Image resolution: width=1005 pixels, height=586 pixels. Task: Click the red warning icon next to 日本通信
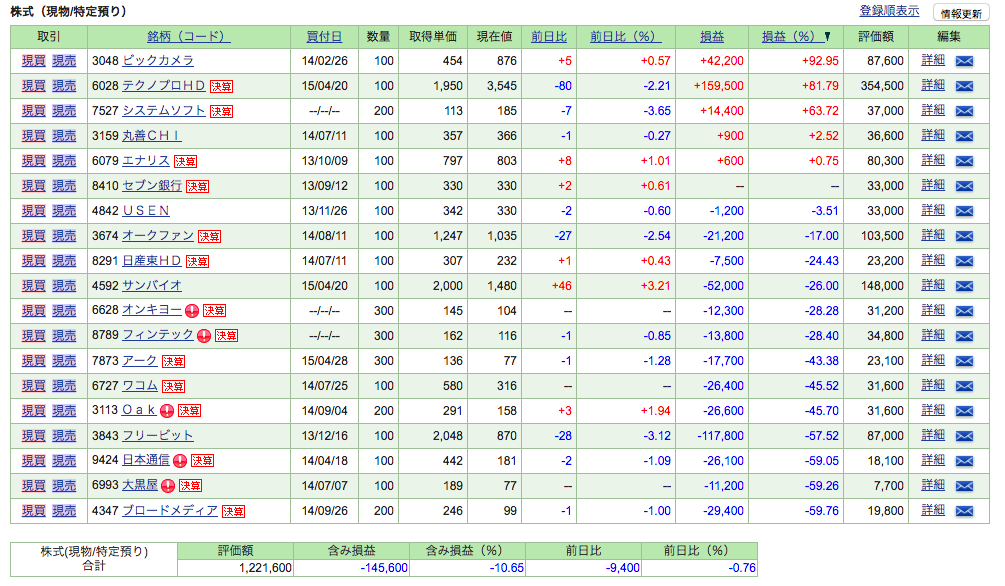(180, 461)
